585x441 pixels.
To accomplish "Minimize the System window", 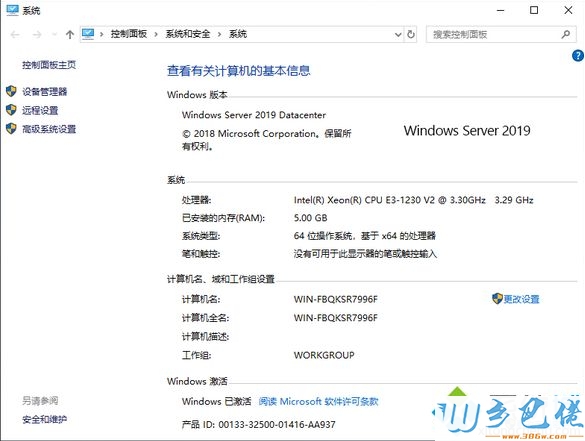I will coord(500,10).
